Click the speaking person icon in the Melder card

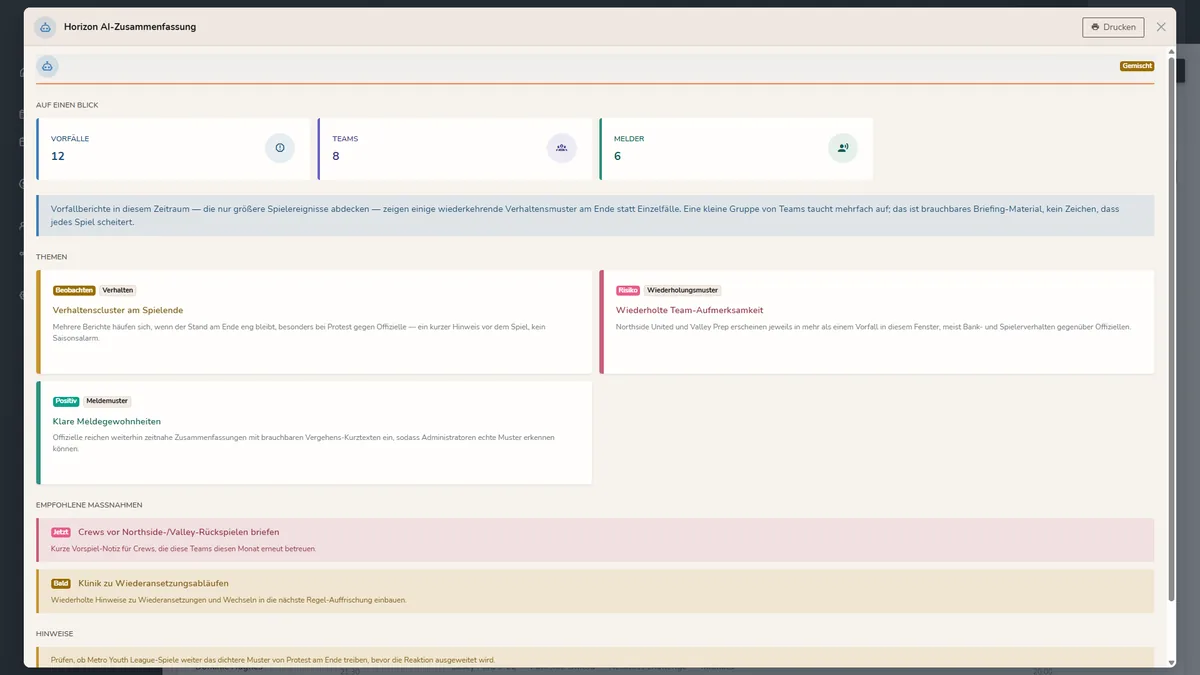843,148
